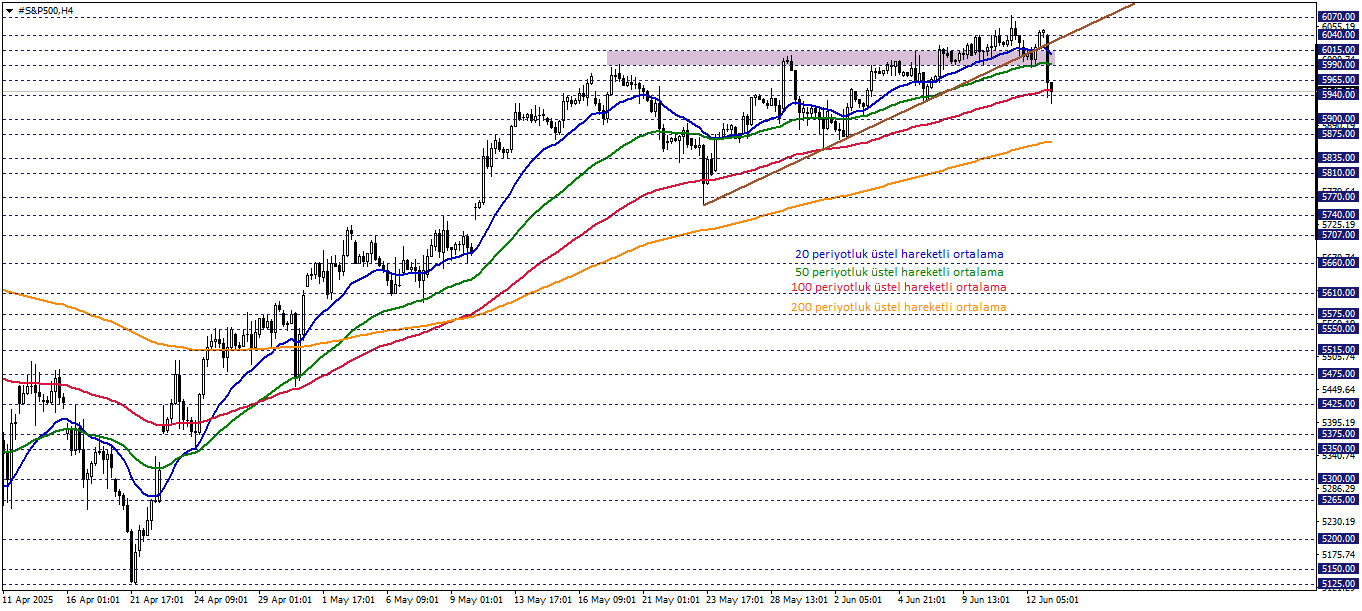Click the '21 Apr 17:01' time axis label
Screen dimensions: 1362x611
click(157, 600)
